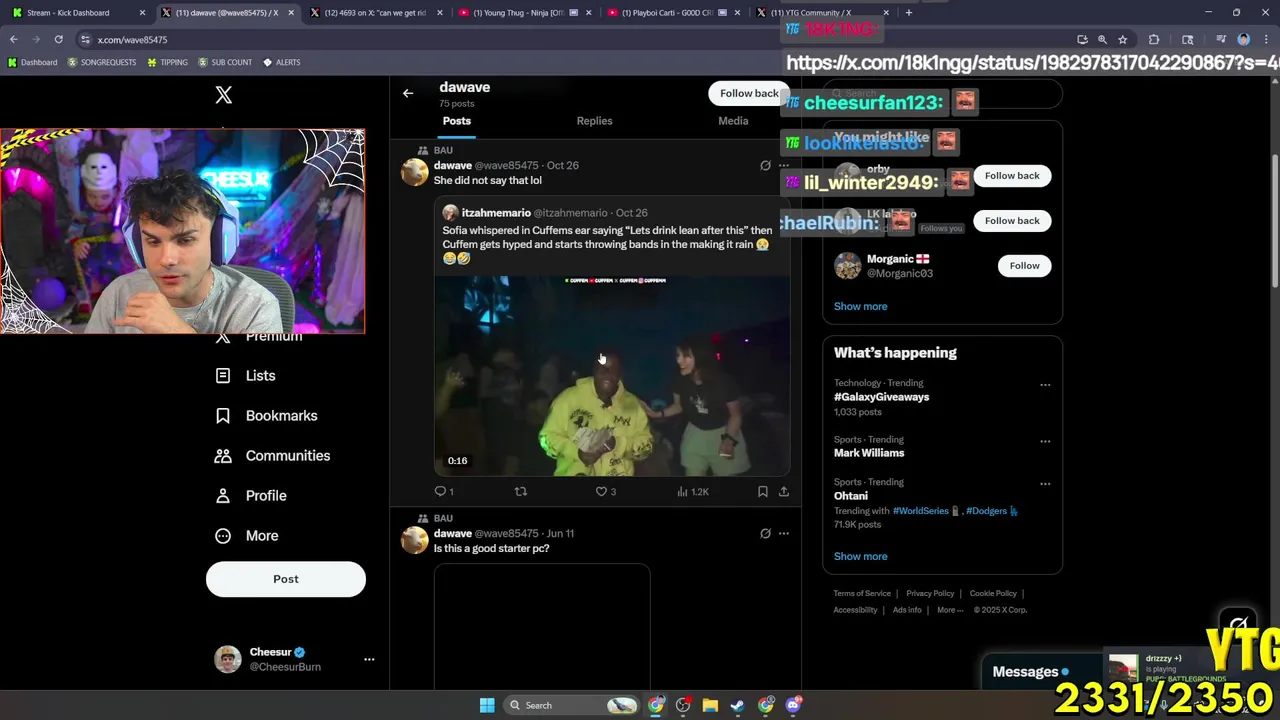
Task: Click the browser reload button
Action: [58, 39]
